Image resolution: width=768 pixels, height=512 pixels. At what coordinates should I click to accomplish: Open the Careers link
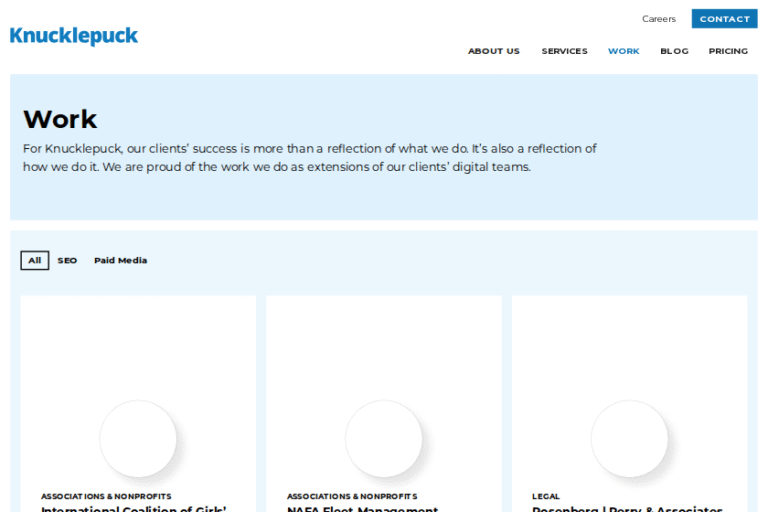pyautogui.click(x=658, y=19)
